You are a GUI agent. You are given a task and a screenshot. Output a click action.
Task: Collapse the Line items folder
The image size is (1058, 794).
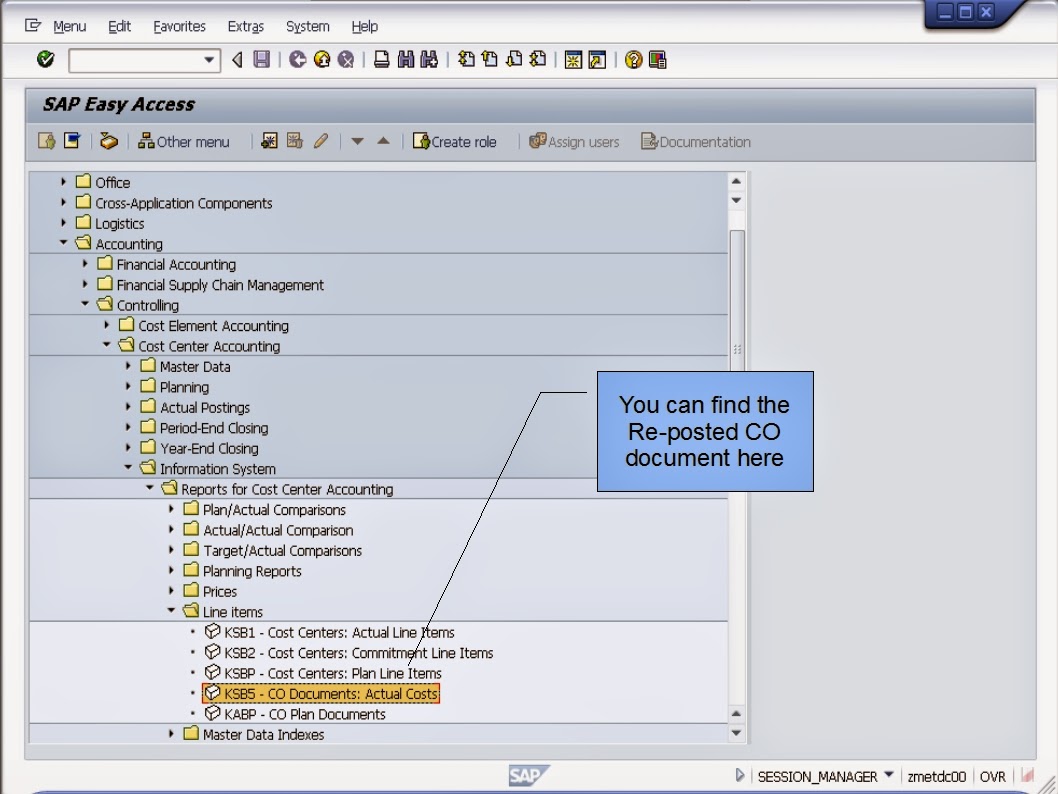click(x=171, y=611)
